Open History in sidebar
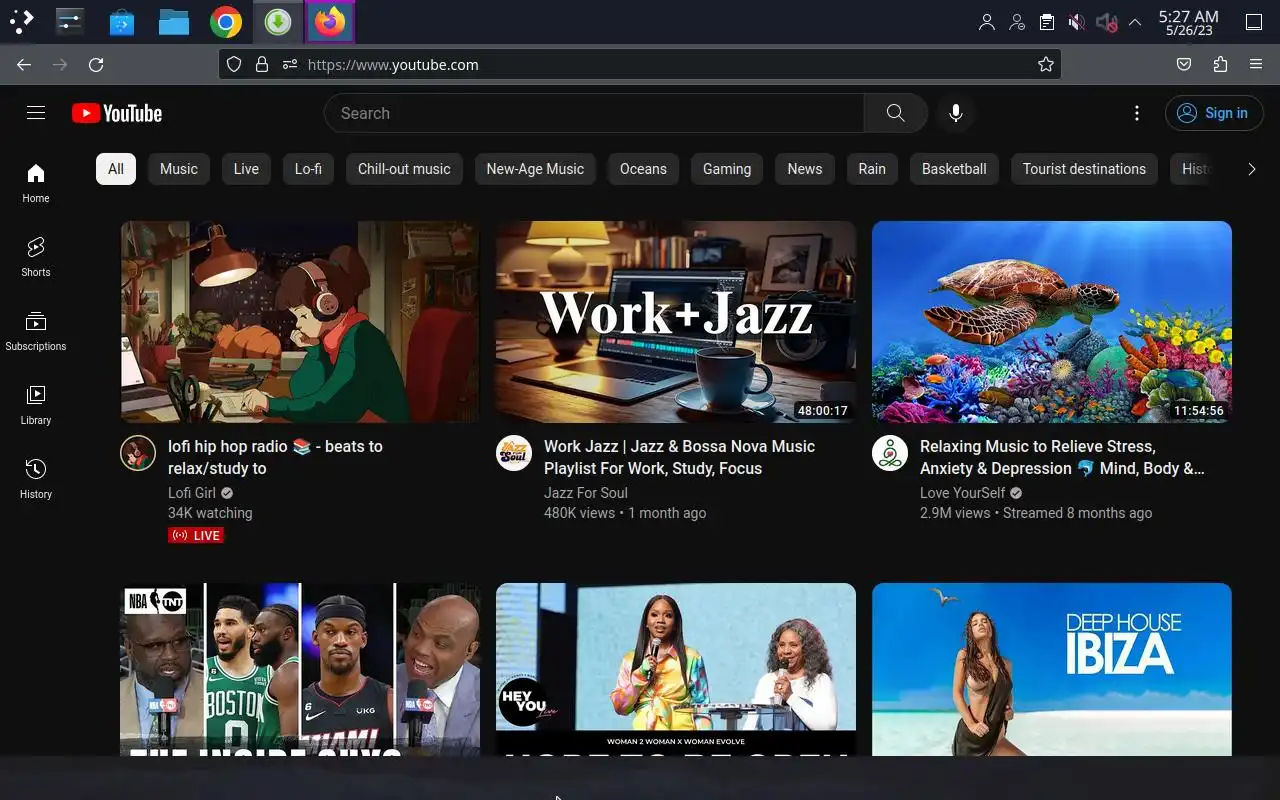The height and width of the screenshot is (800, 1280). [36, 479]
